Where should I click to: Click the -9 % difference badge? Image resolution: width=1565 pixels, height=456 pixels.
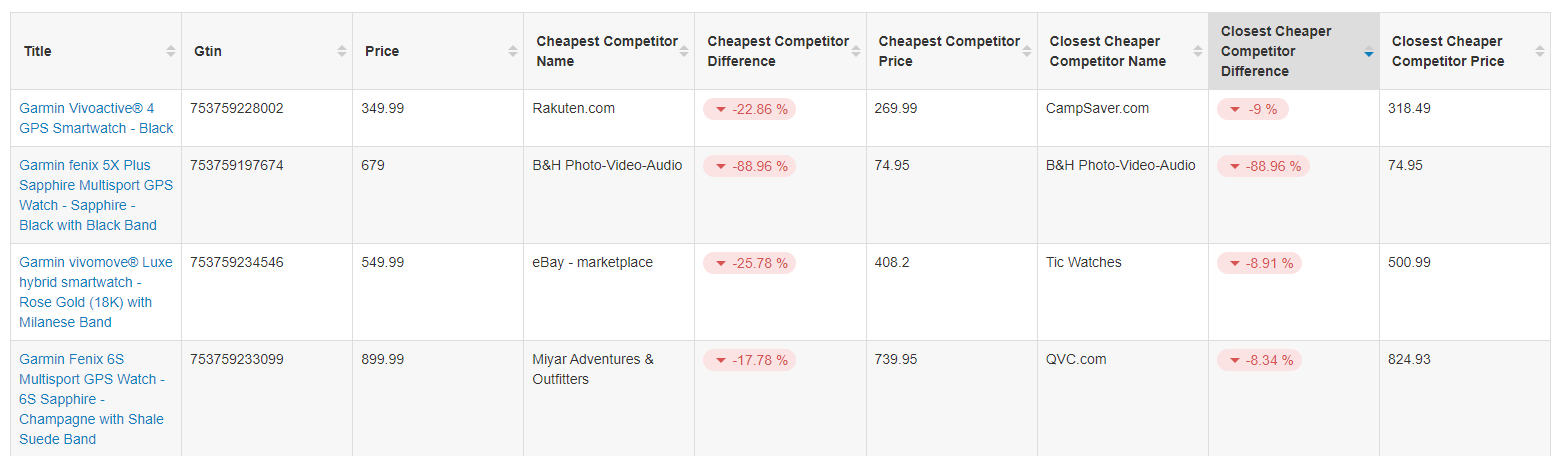click(1252, 109)
